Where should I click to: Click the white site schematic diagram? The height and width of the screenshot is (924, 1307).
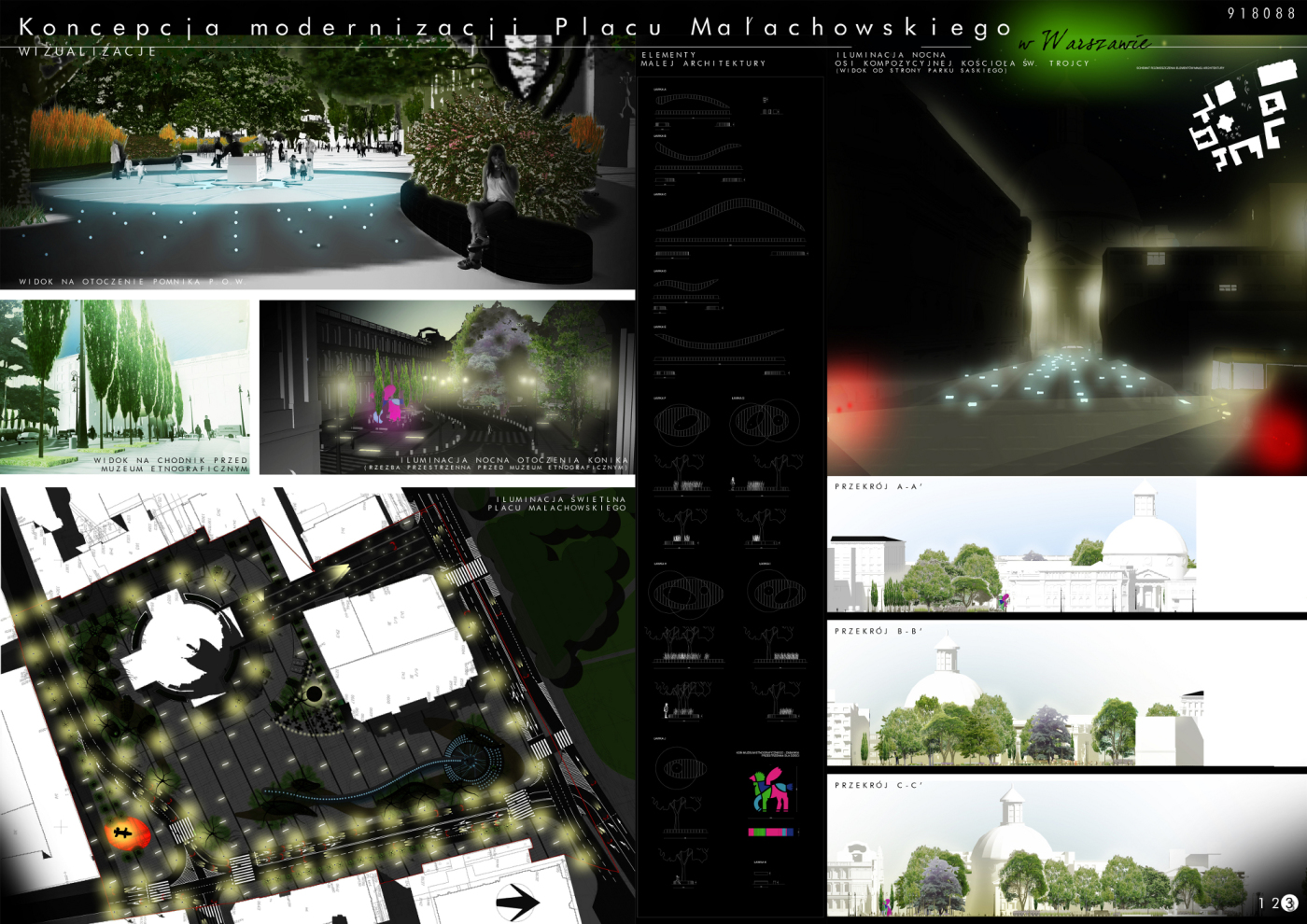1240,119
